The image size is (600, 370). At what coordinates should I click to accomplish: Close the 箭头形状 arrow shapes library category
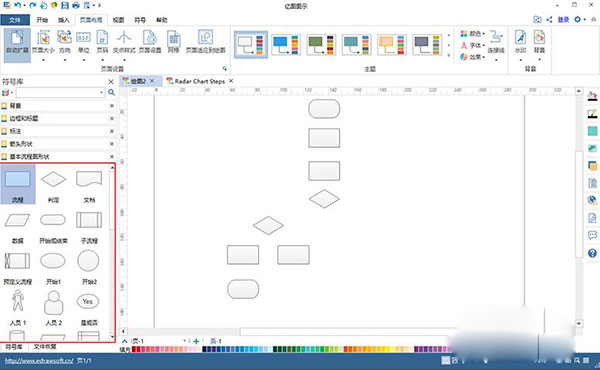112,144
